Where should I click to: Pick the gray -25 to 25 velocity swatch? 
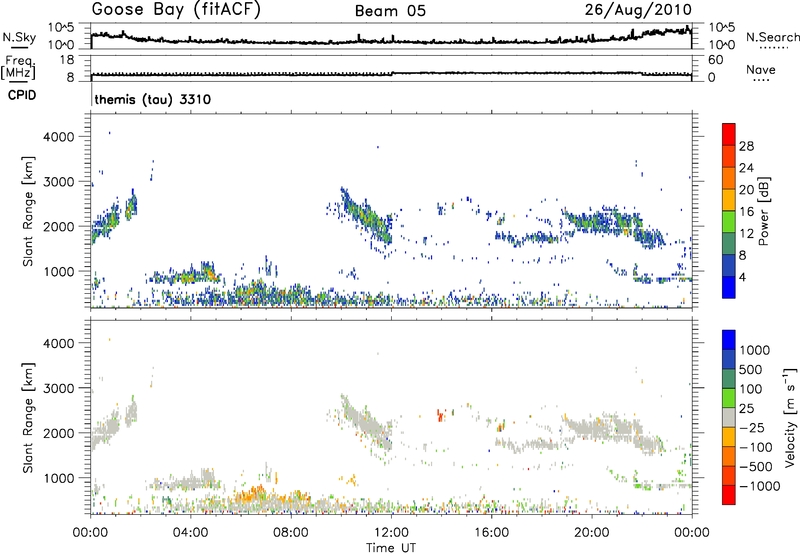point(729,418)
